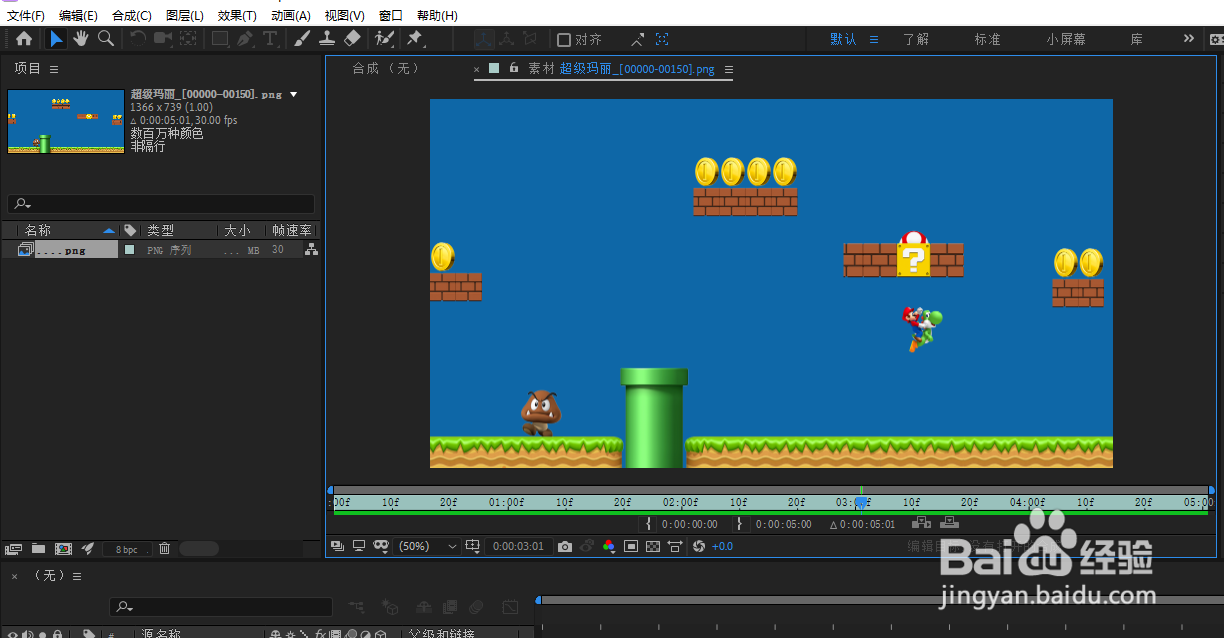Click the set out point bracket
This screenshot has height=638, width=1224.
(x=740, y=523)
